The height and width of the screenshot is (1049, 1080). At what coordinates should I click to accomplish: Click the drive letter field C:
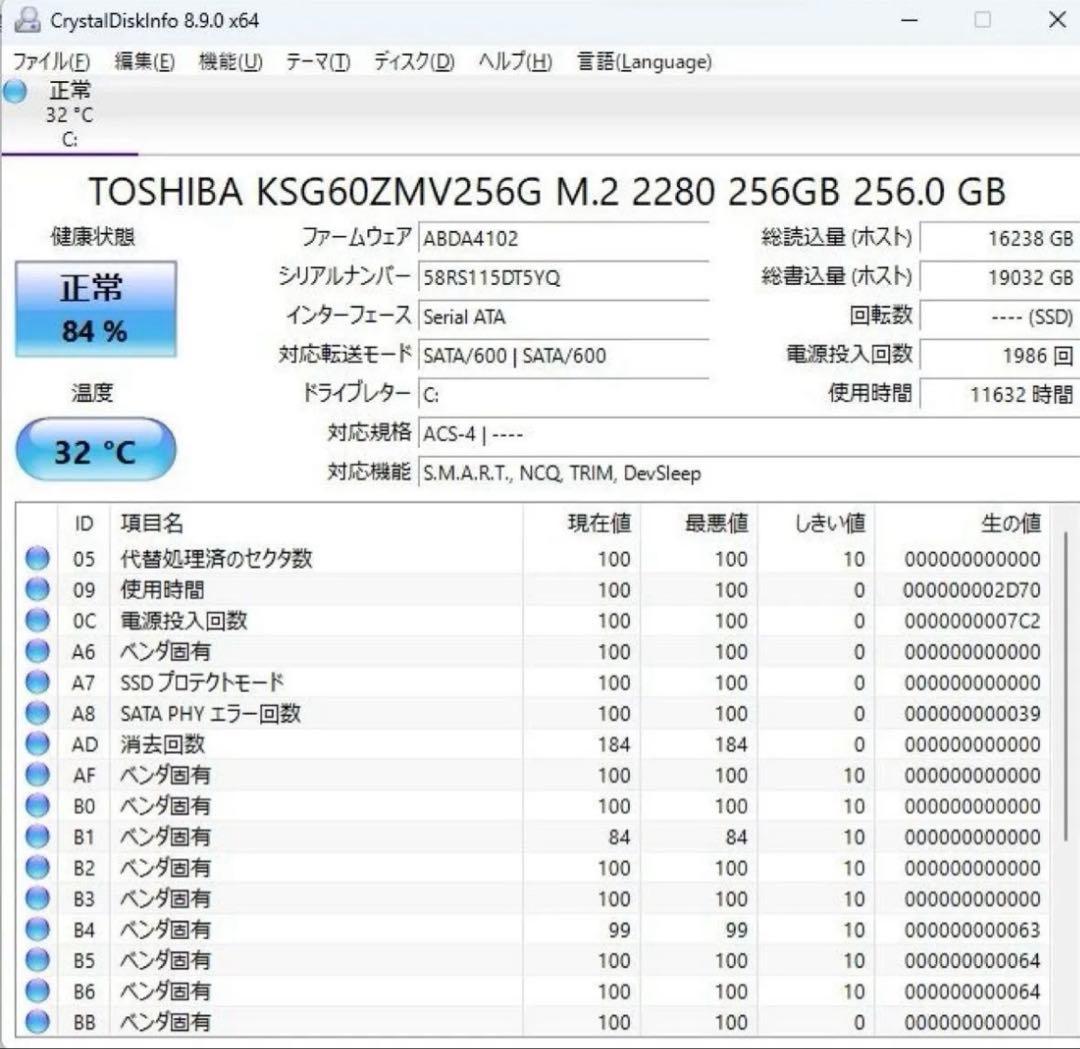(x=563, y=395)
